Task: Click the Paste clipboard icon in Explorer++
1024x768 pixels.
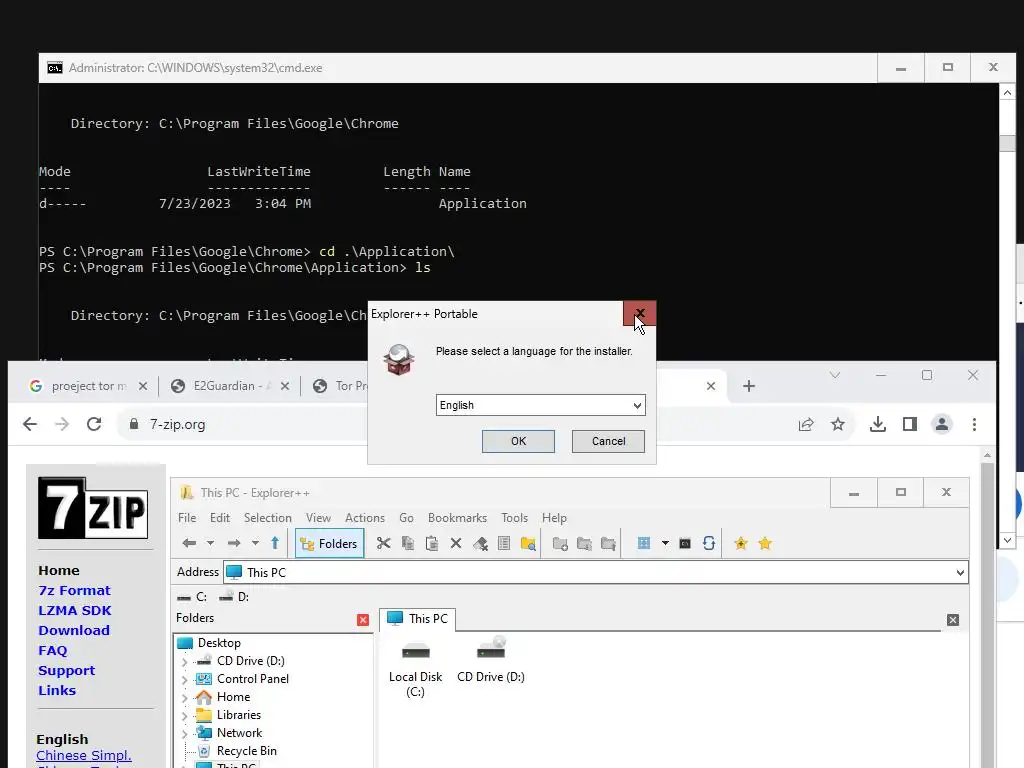Action: tap(432, 543)
